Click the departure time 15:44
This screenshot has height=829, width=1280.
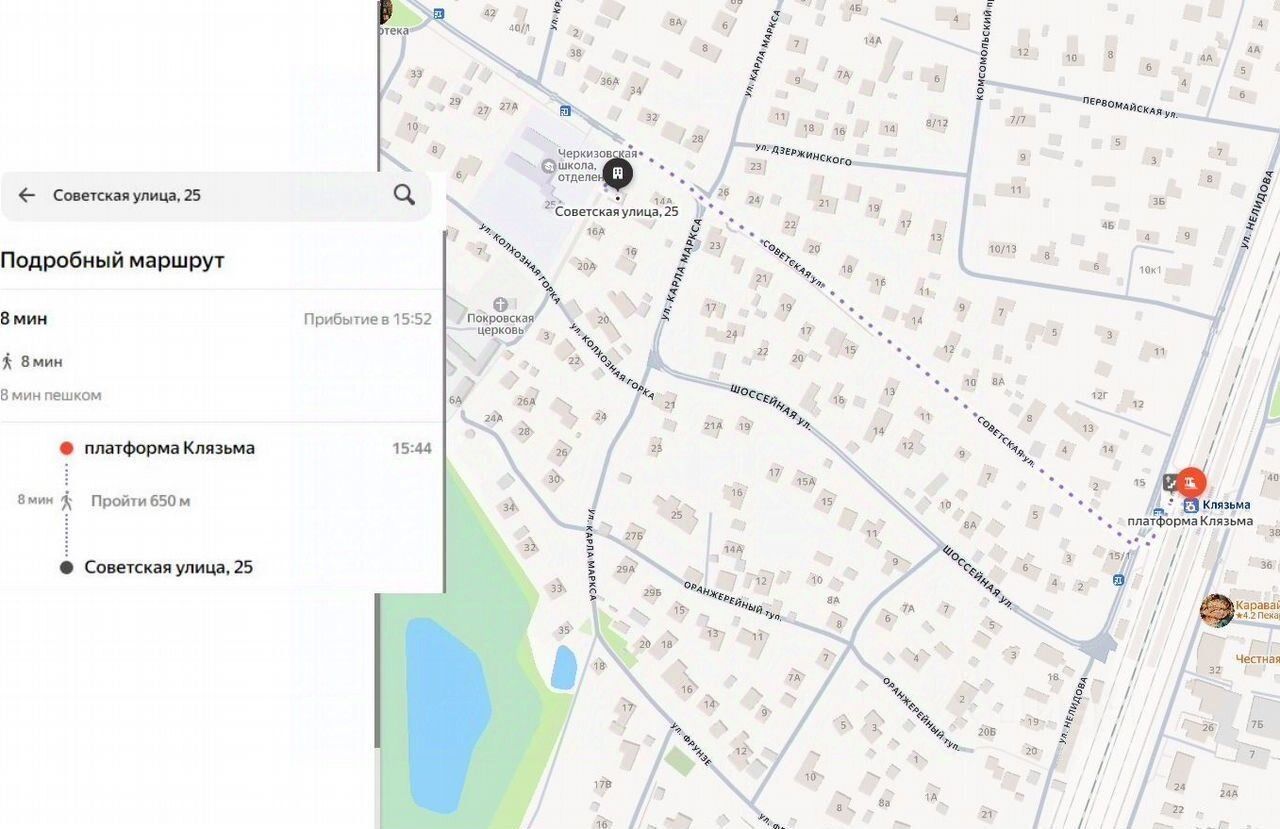point(412,448)
